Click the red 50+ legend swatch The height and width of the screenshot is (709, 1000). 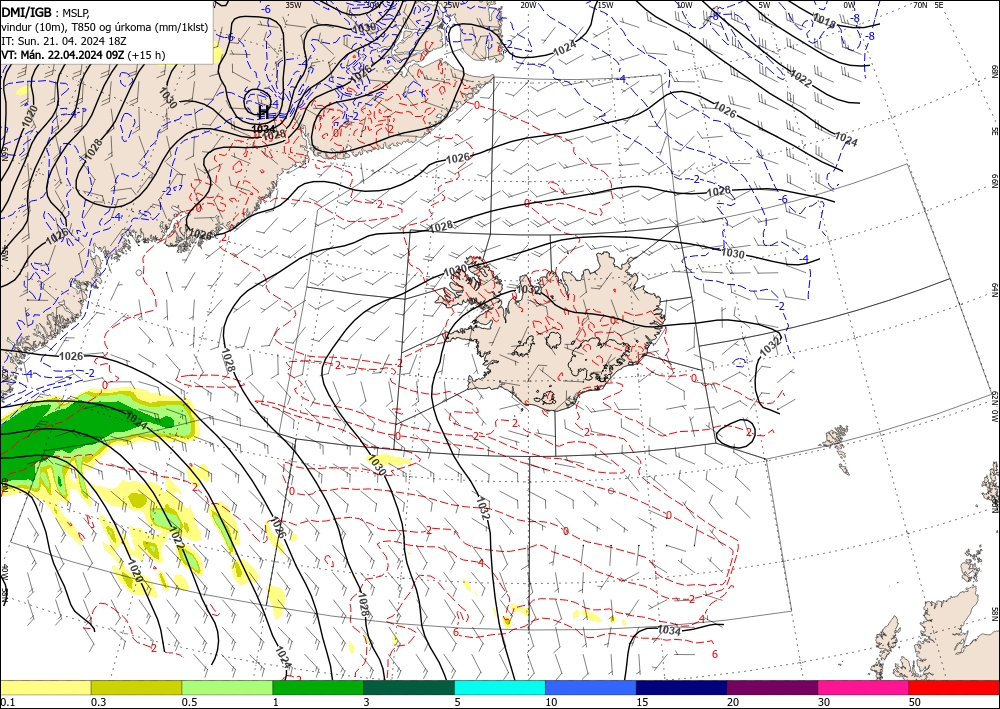click(x=954, y=687)
